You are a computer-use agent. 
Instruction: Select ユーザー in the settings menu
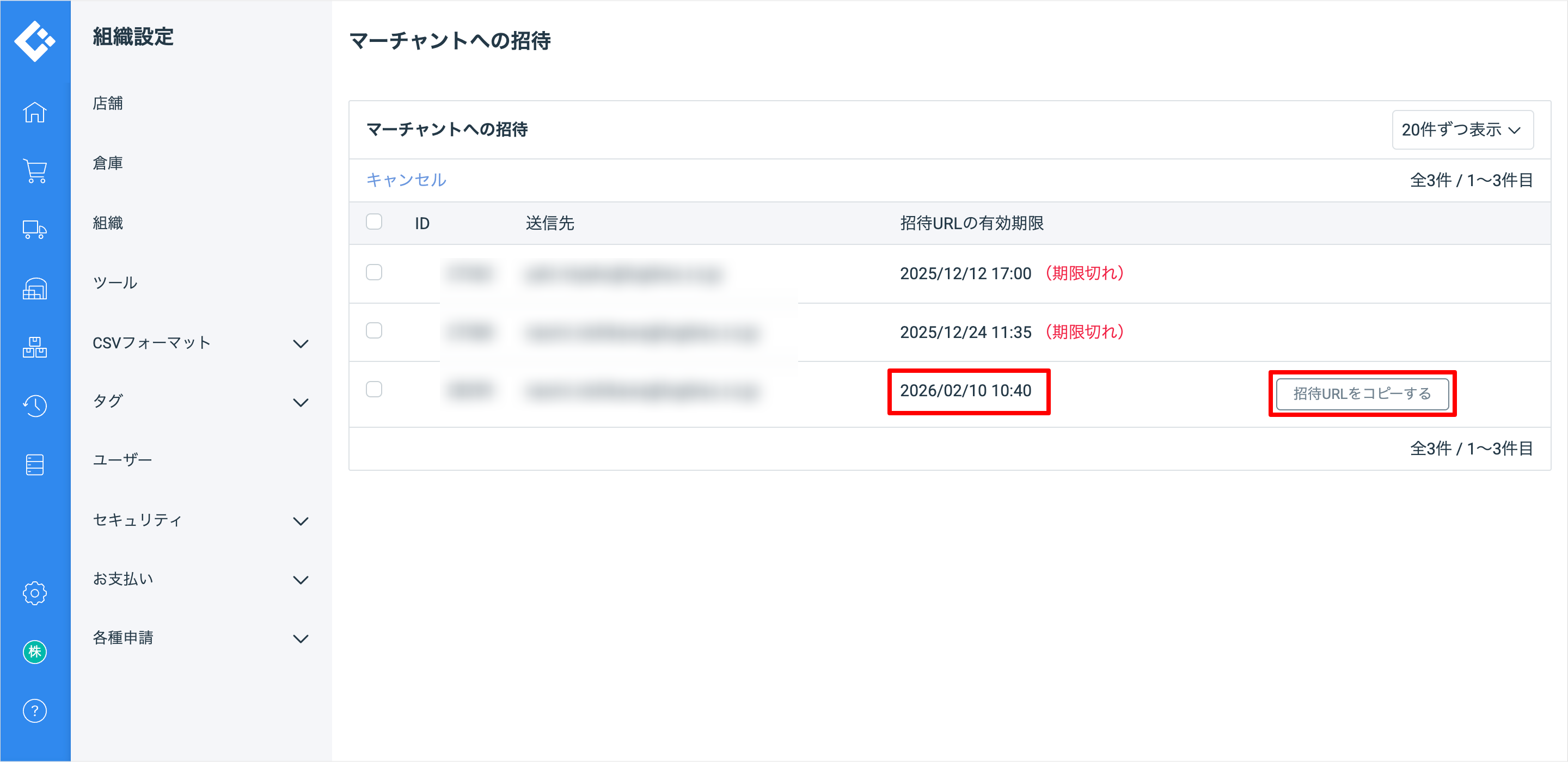[122, 460]
